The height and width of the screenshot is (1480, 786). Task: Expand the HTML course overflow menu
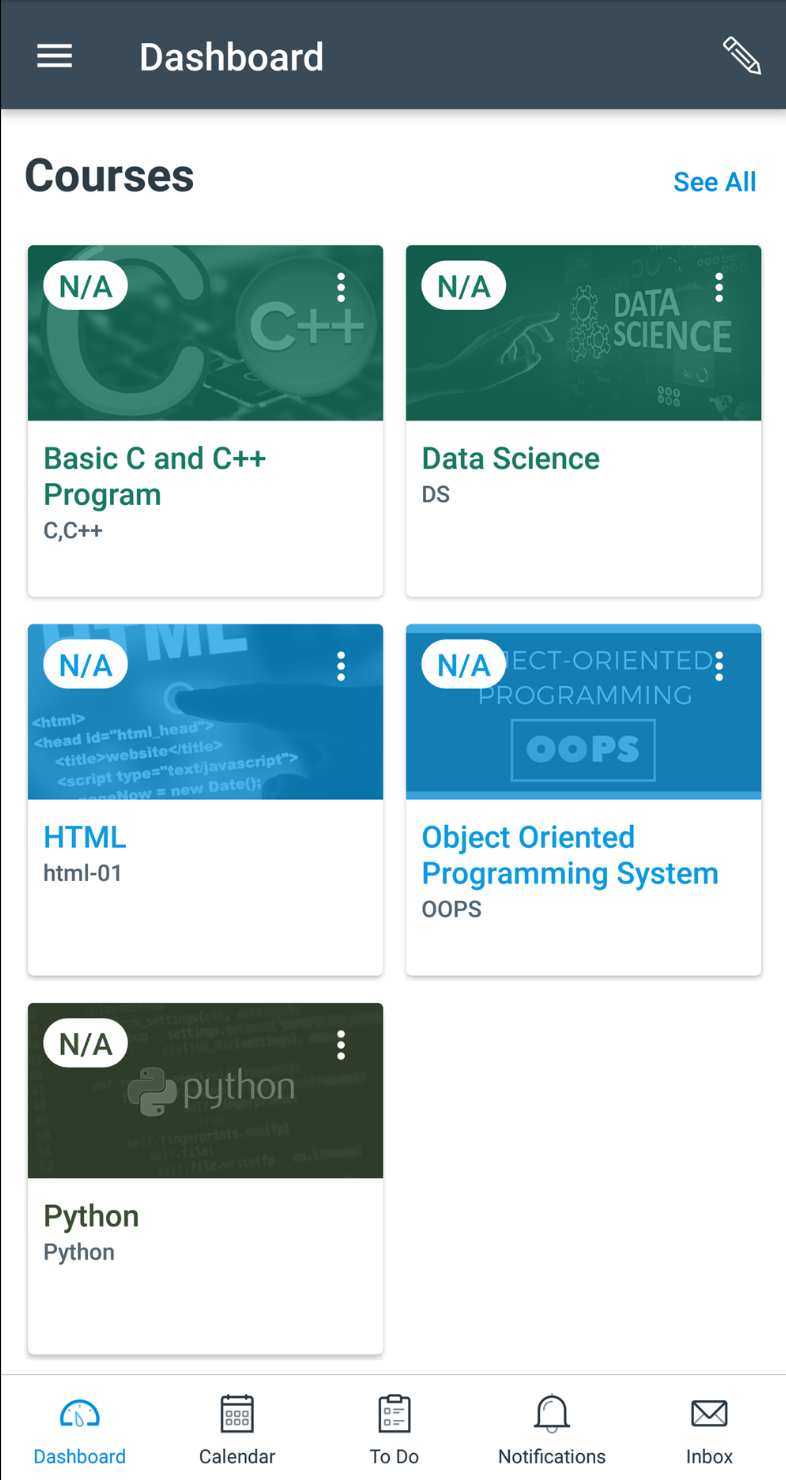pyautogui.click(x=341, y=666)
